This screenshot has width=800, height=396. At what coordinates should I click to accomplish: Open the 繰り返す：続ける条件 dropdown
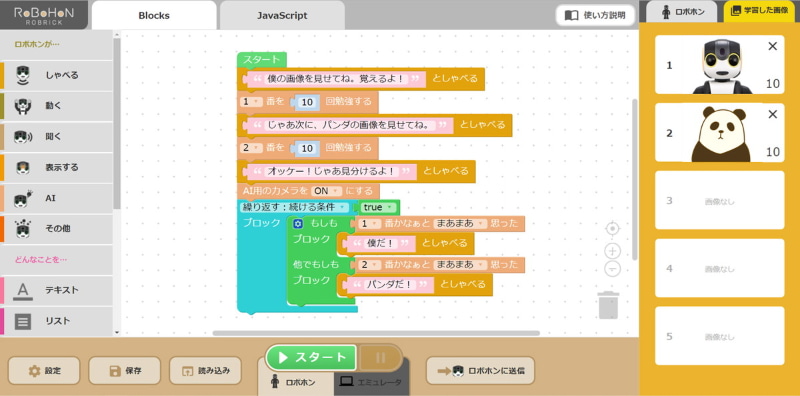click(x=294, y=208)
